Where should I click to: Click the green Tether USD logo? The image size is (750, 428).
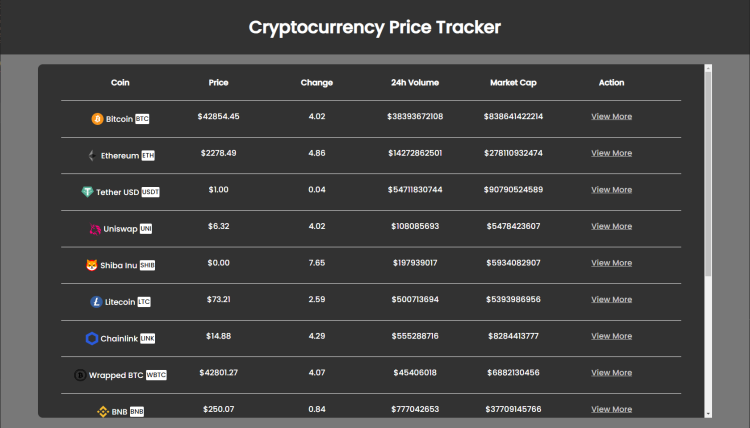[x=88, y=192]
